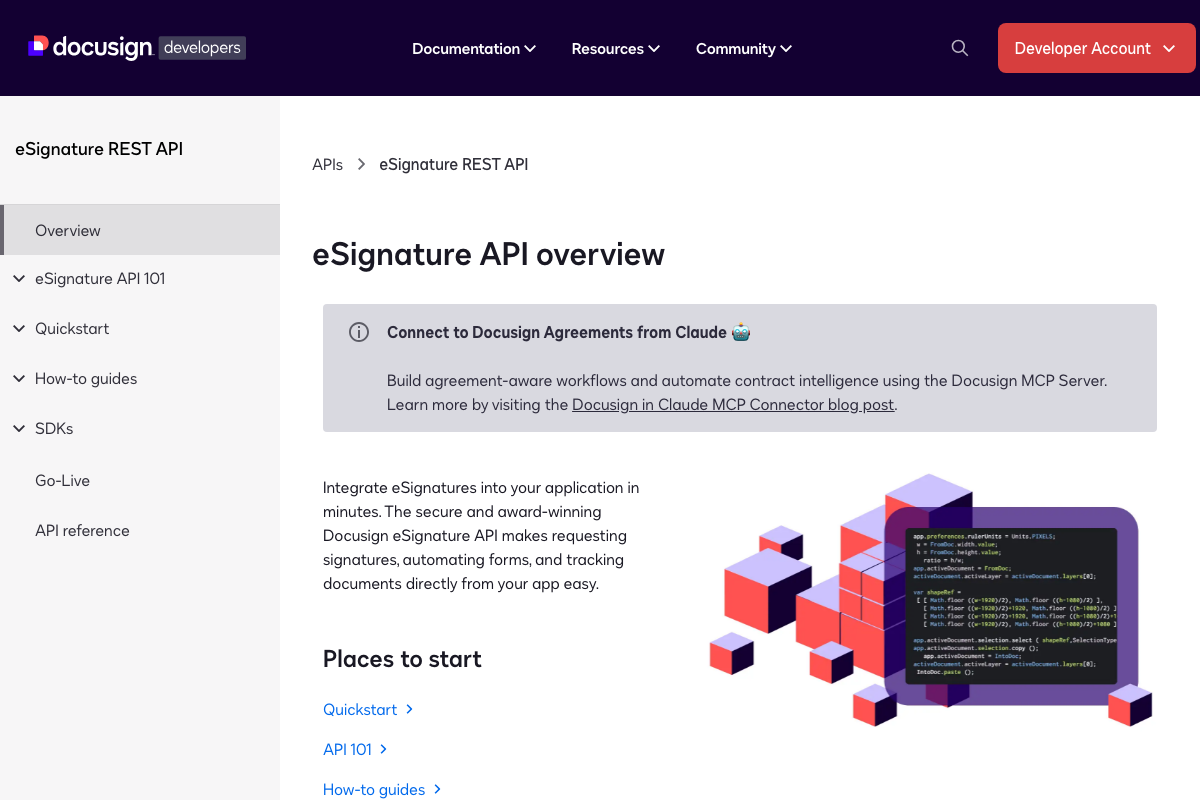The height and width of the screenshot is (800, 1200).
Task: Click the info icon in Claude banner
Action: [359, 332]
